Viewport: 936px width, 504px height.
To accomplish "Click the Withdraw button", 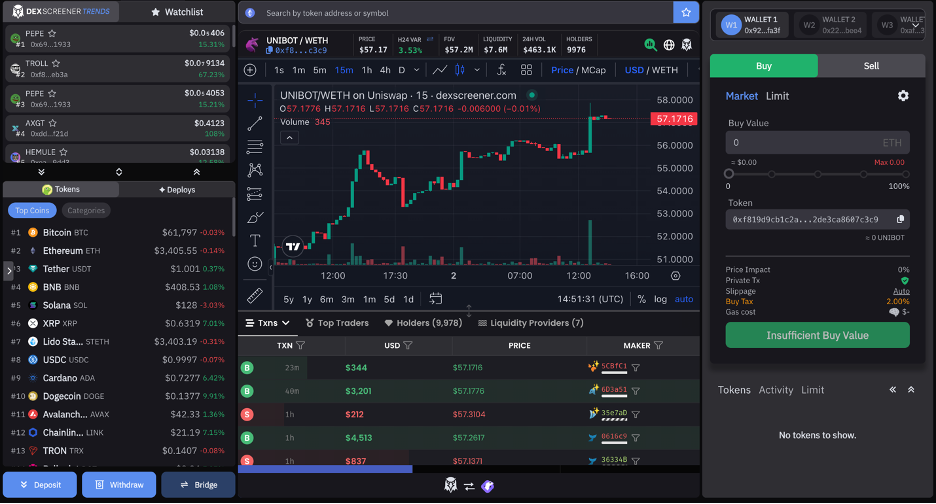I will pyautogui.click(x=119, y=485).
